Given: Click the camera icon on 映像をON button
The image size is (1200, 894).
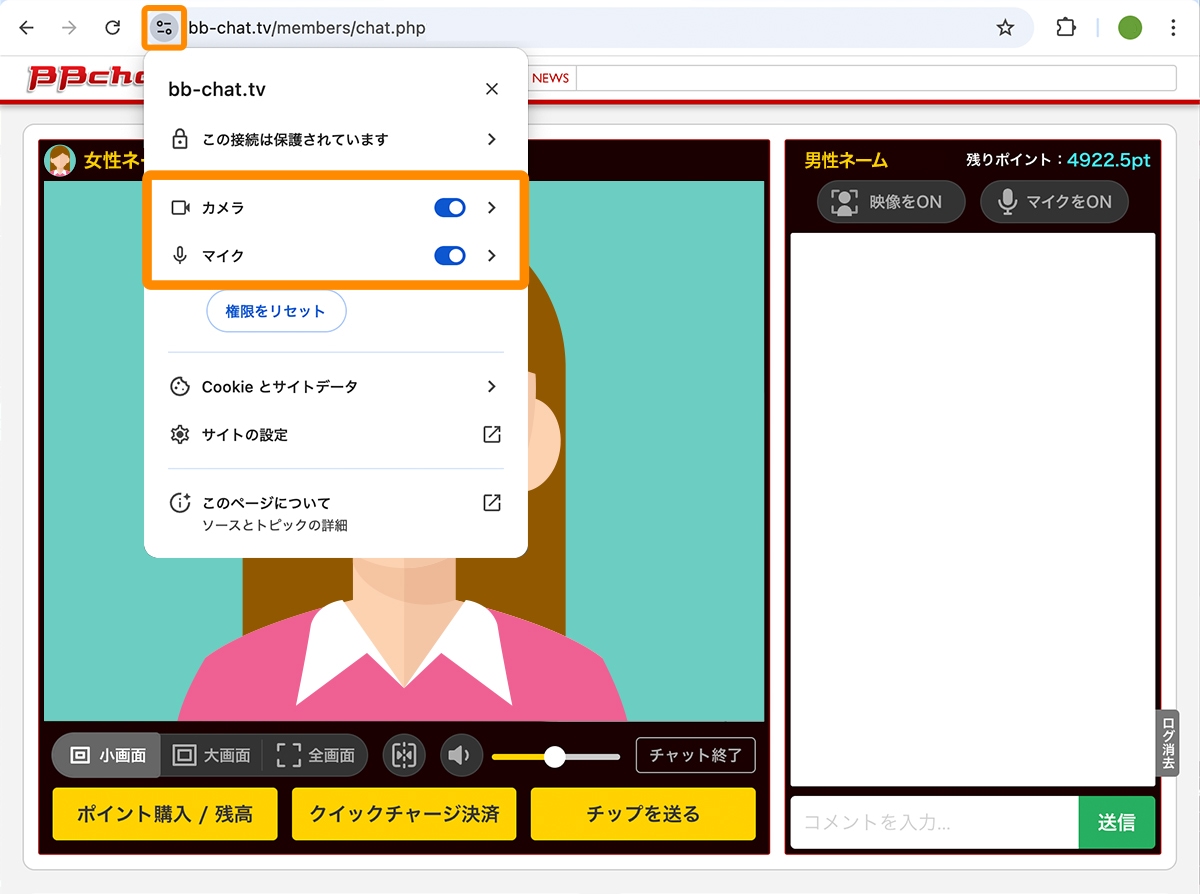Looking at the screenshot, I should (846, 201).
